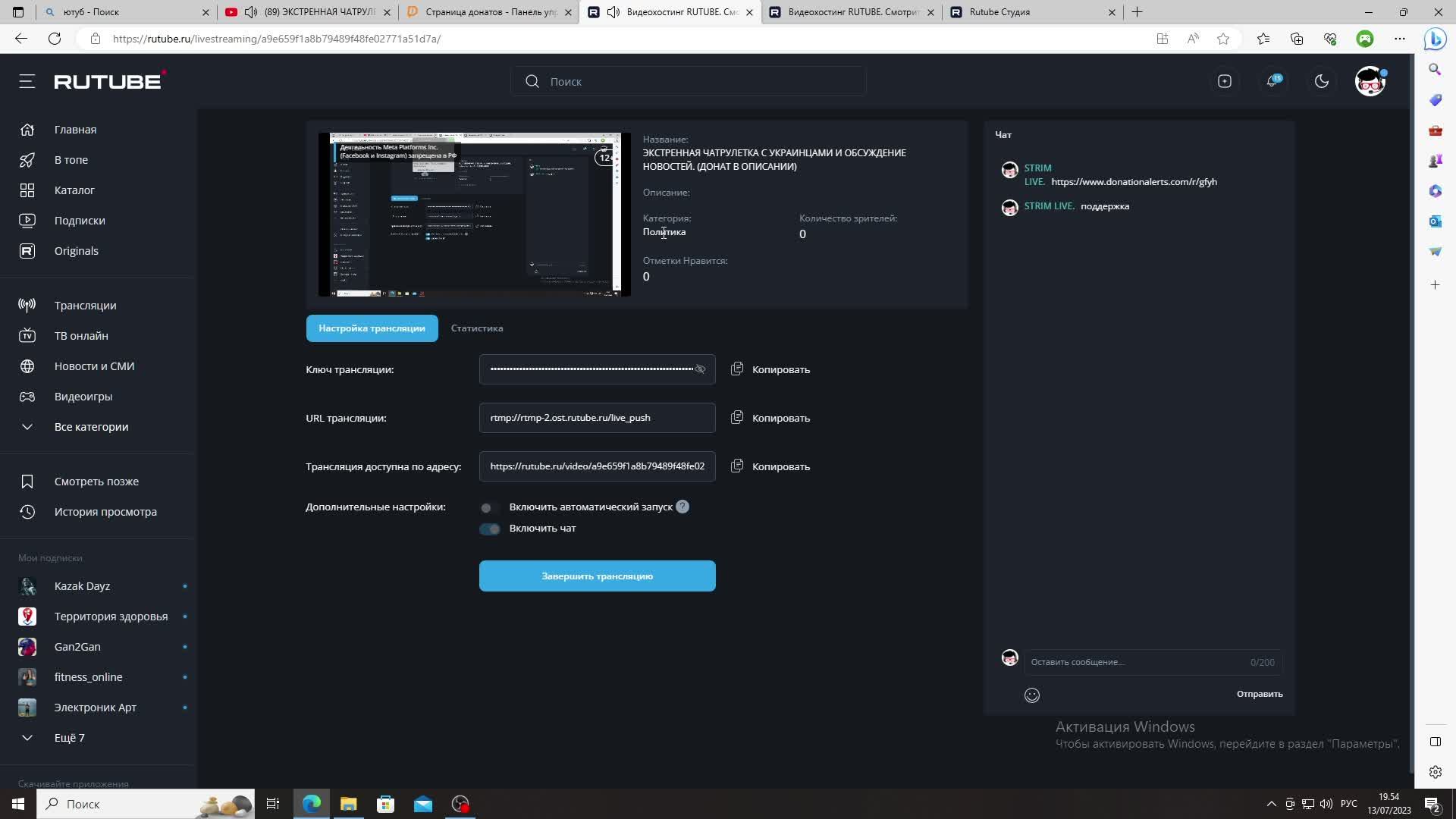
Task: Expand Ещё 7 subscriptions list
Action: coord(69,738)
